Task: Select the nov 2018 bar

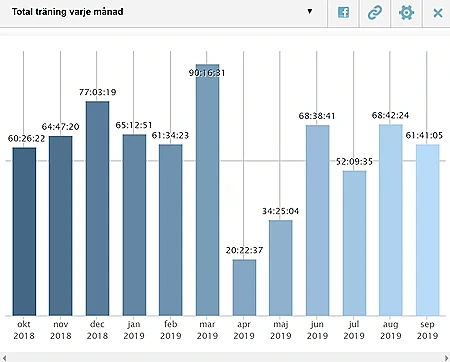Action: [61, 226]
